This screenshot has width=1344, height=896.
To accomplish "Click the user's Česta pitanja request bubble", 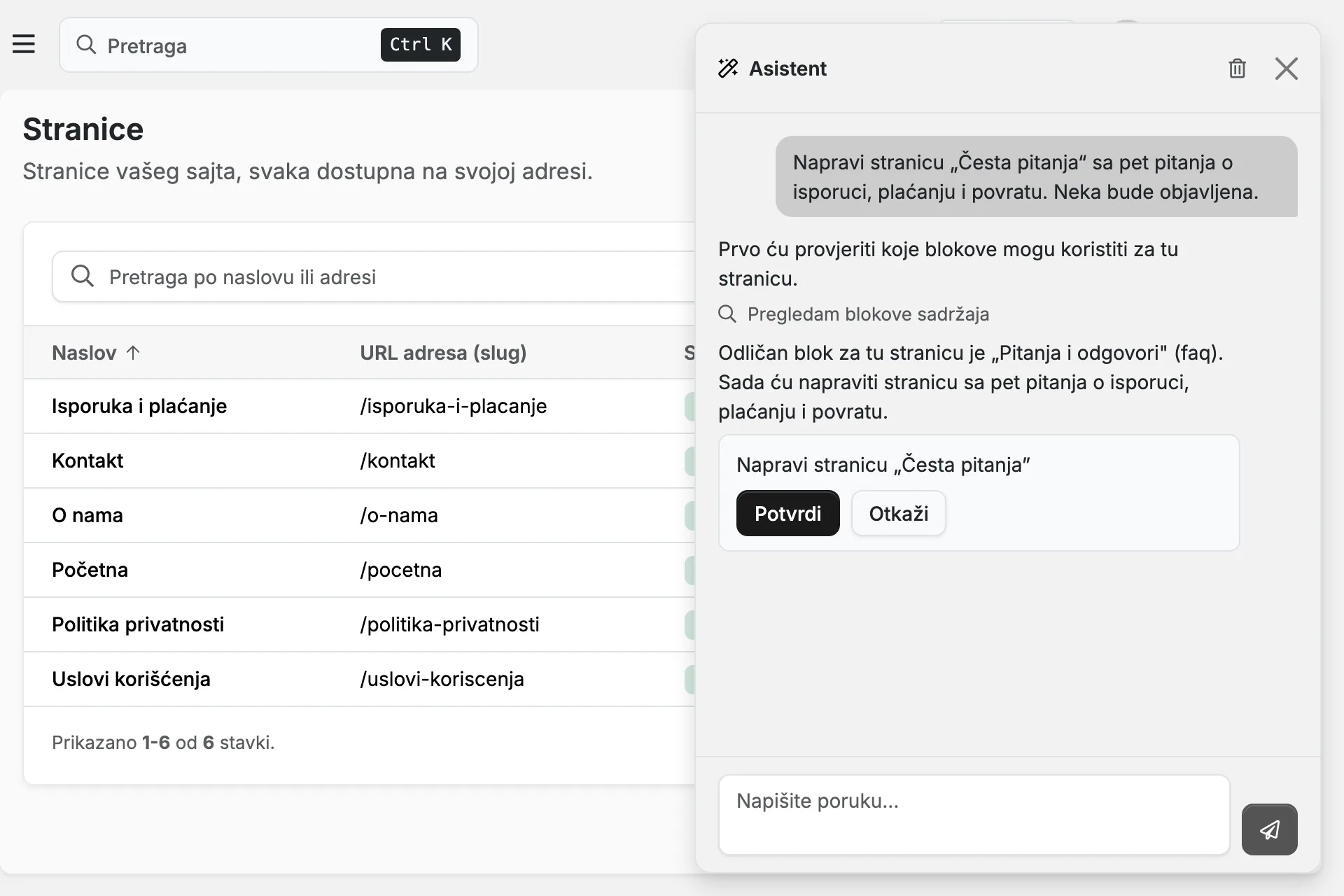I will click(1036, 176).
